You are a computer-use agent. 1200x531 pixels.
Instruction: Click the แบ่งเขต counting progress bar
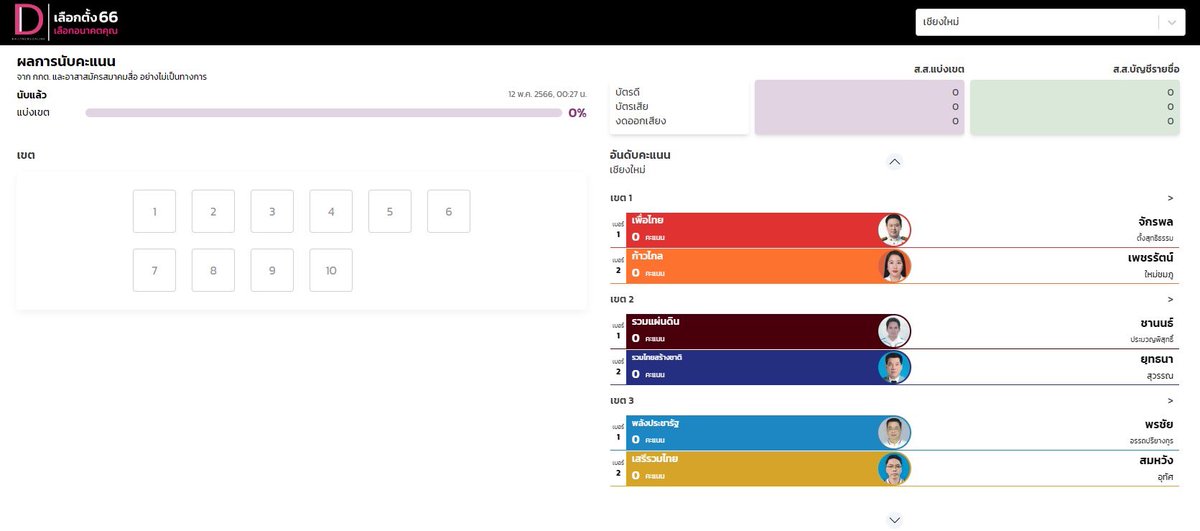(x=323, y=113)
